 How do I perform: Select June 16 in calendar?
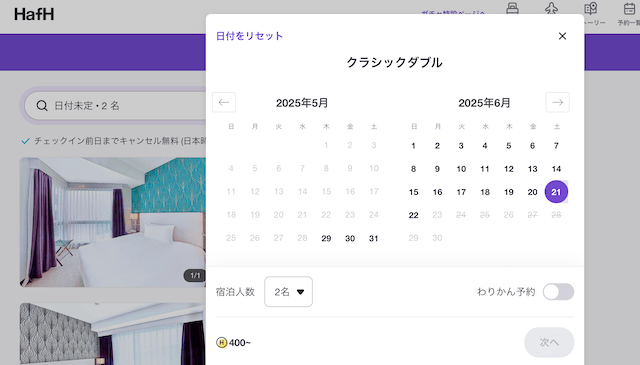(x=437, y=192)
